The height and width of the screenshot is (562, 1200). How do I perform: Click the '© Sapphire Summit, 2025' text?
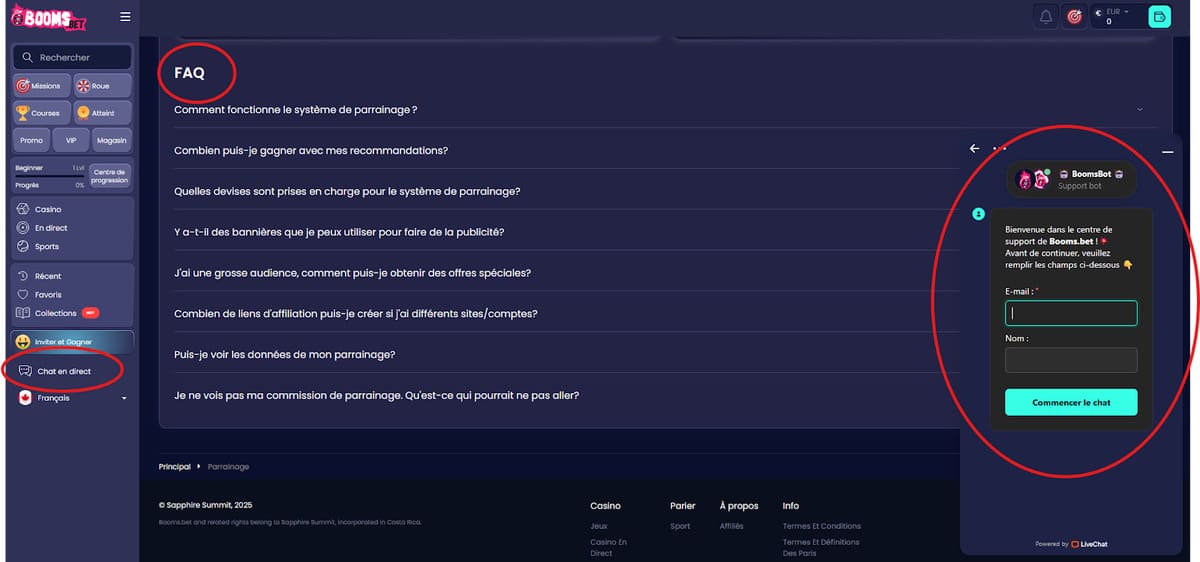(x=206, y=505)
